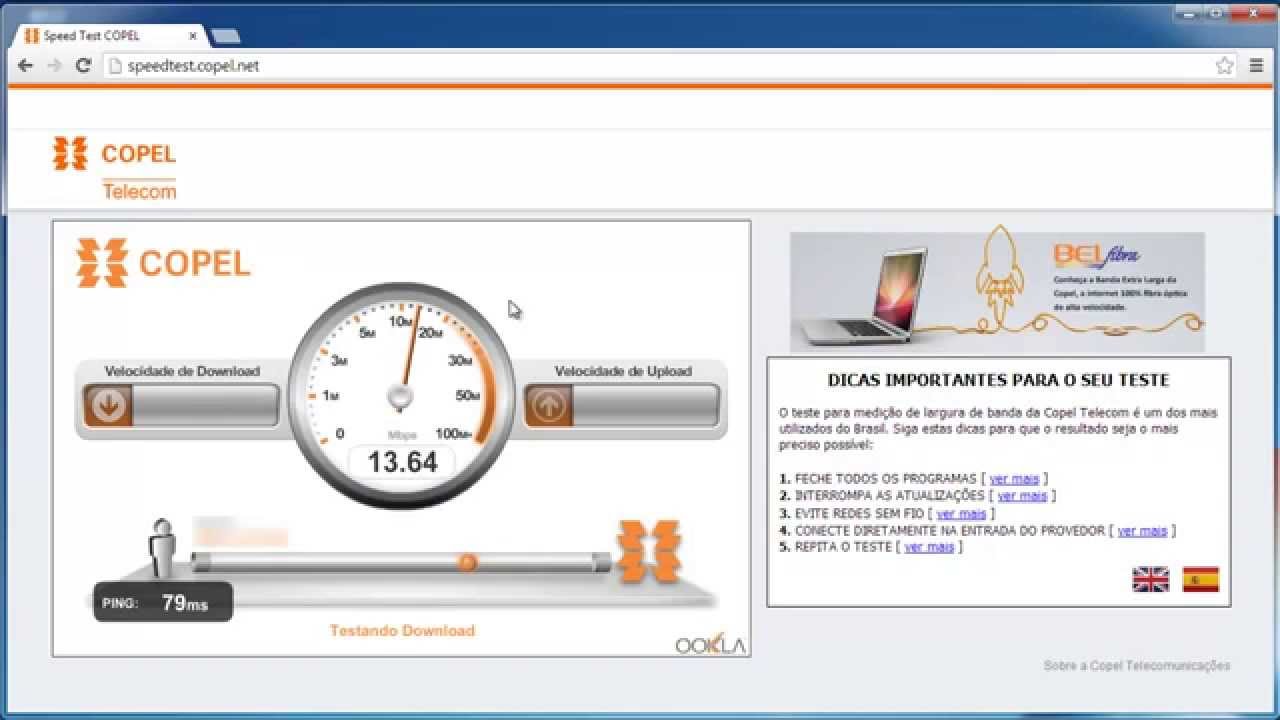This screenshot has width=1280, height=720.
Task: Click the COPEL Telecom logo in header
Action: click(115, 168)
